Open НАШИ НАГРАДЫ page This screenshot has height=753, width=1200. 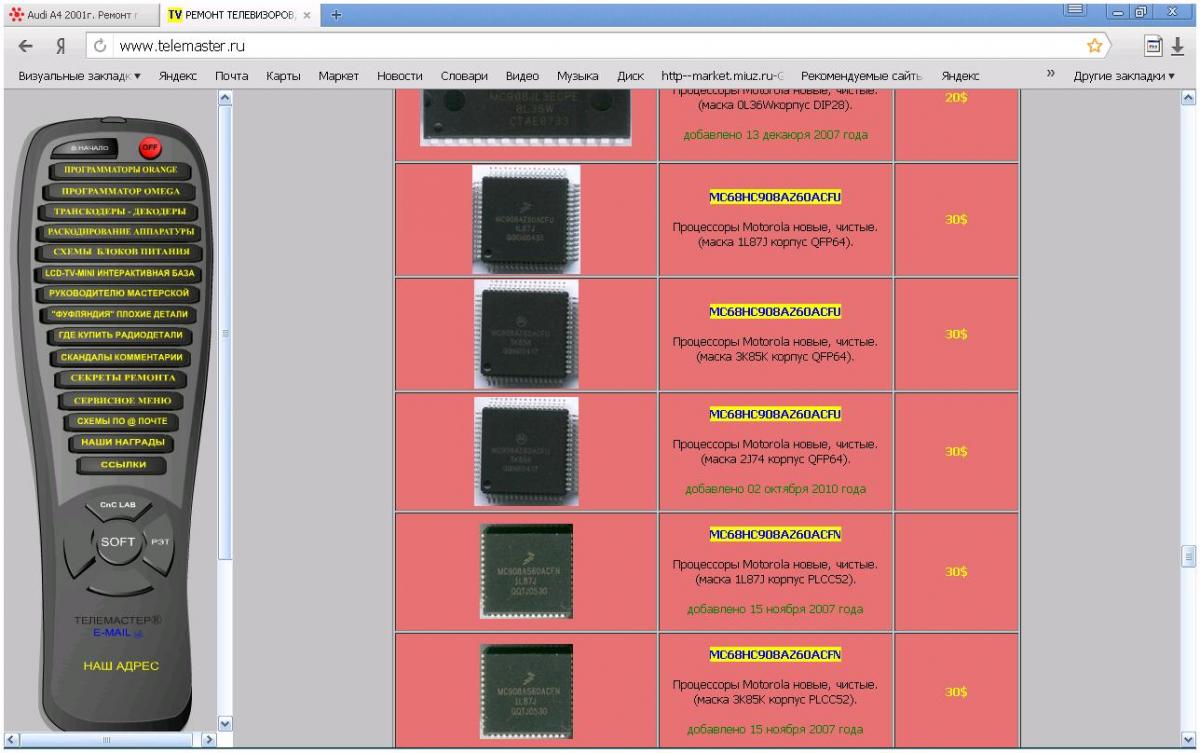[122, 442]
